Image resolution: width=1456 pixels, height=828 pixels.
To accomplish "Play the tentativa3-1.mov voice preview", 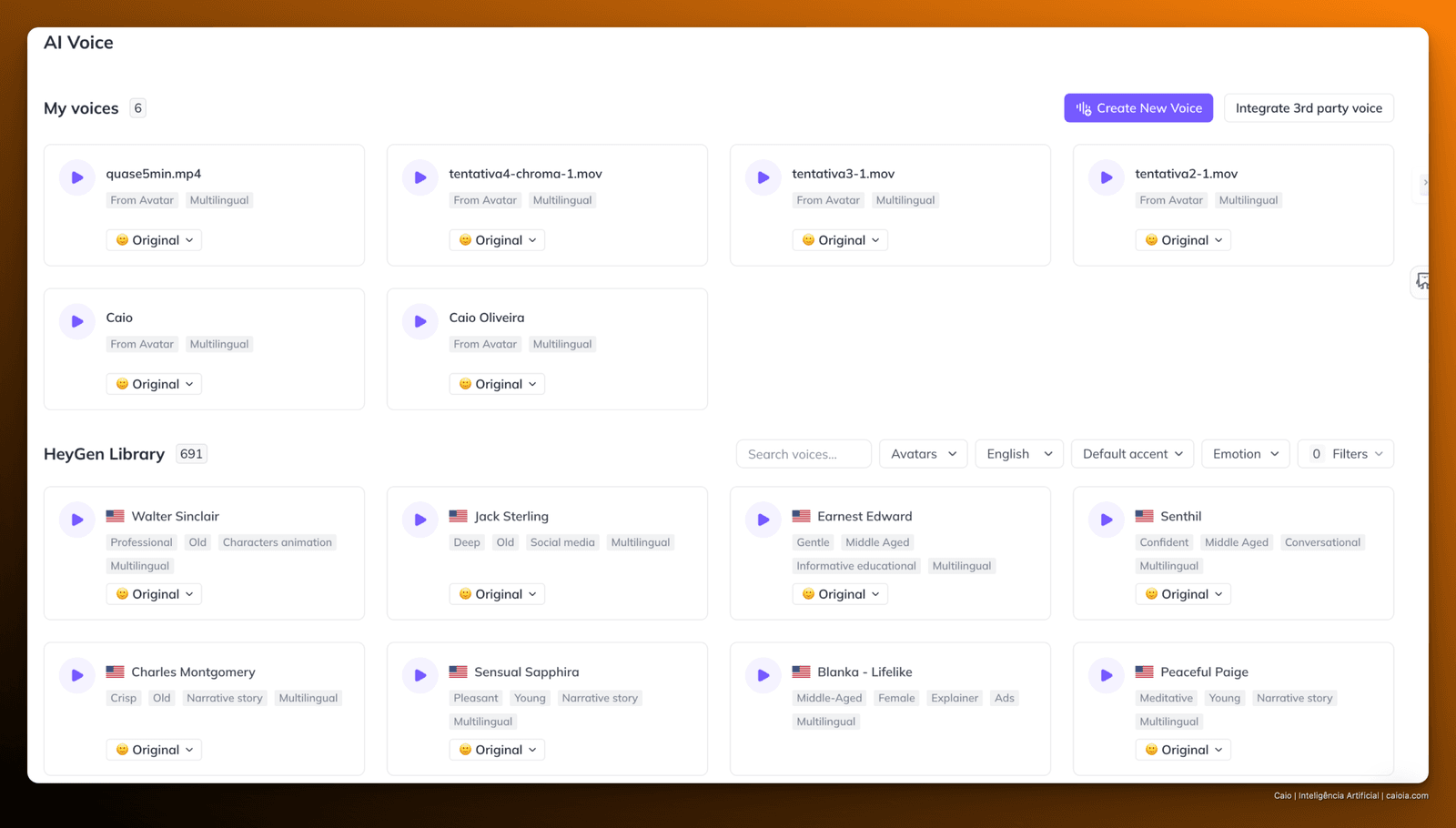I will [x=763, y=177].
